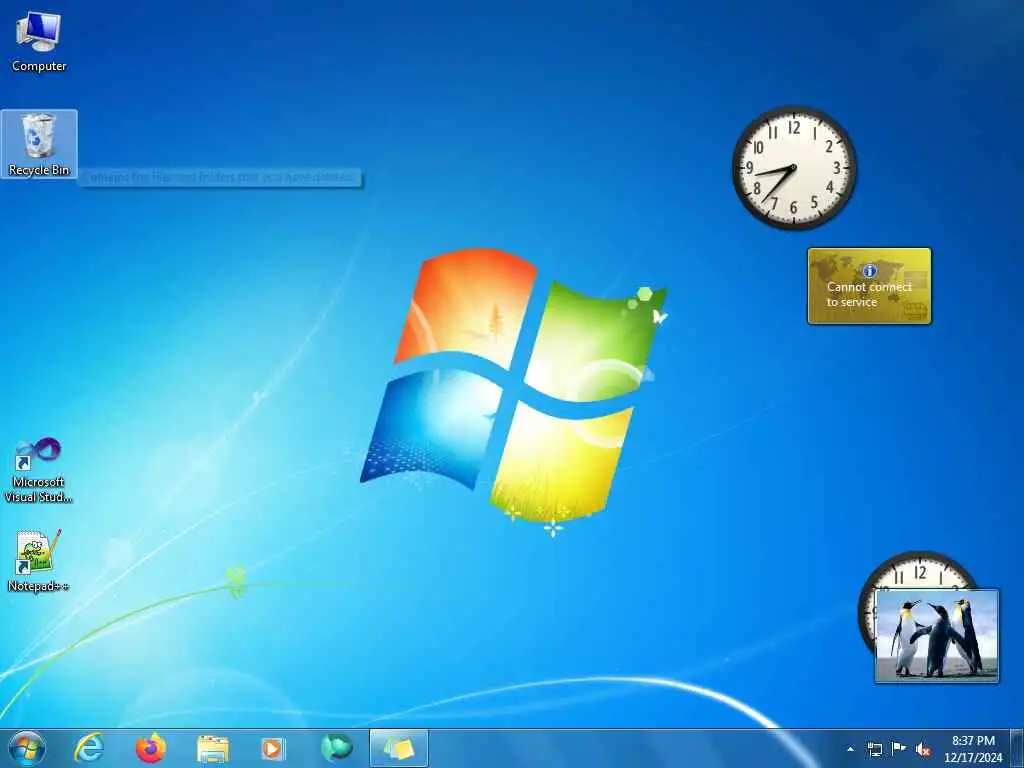Open the Action Center flag icon
The image size is (1024, 768).
point(899,749)
